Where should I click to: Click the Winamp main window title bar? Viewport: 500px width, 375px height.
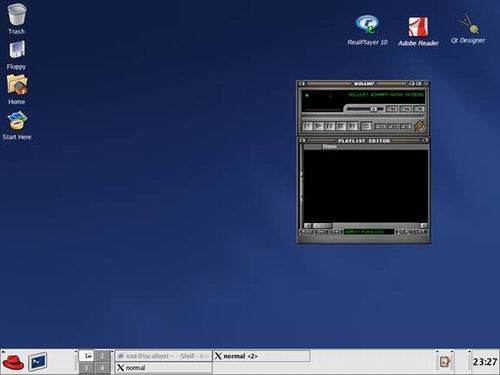tap(363, 84)
